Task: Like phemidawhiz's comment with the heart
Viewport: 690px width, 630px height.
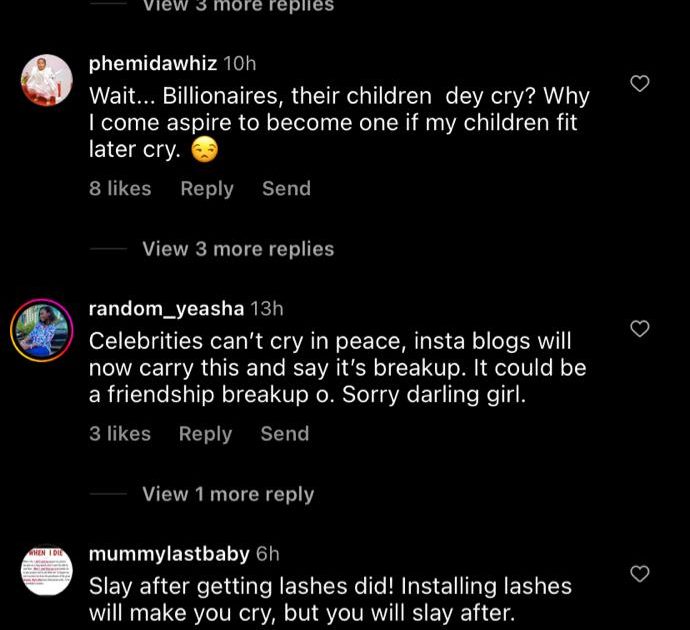Action: point(640,83)
